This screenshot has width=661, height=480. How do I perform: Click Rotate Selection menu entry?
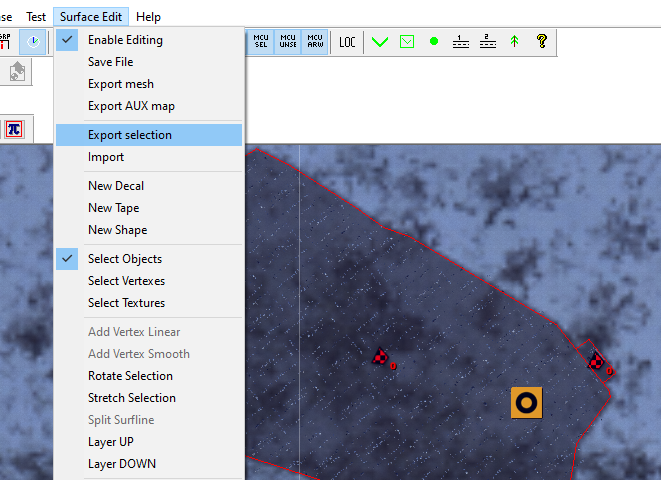[130, 376]
